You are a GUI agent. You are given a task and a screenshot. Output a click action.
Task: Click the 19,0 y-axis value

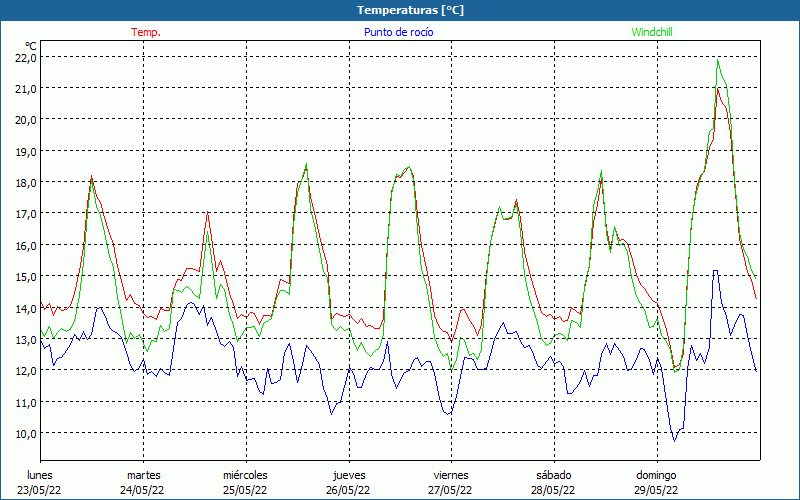pyautogui.click(x=26, y=152)
